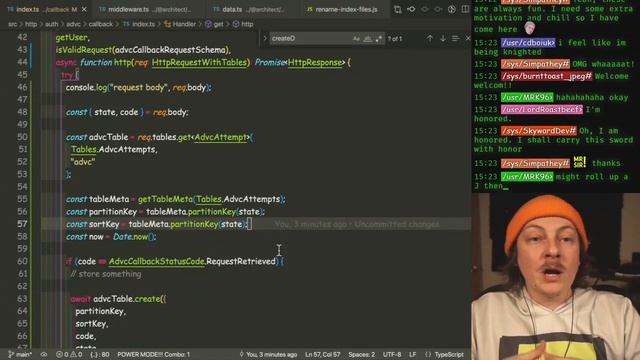The height and width of the screenshot is (360, 640).
Task: Toggle Use Regular Expression in find widget
Action: pyautogui.click(x=378, y=38)
